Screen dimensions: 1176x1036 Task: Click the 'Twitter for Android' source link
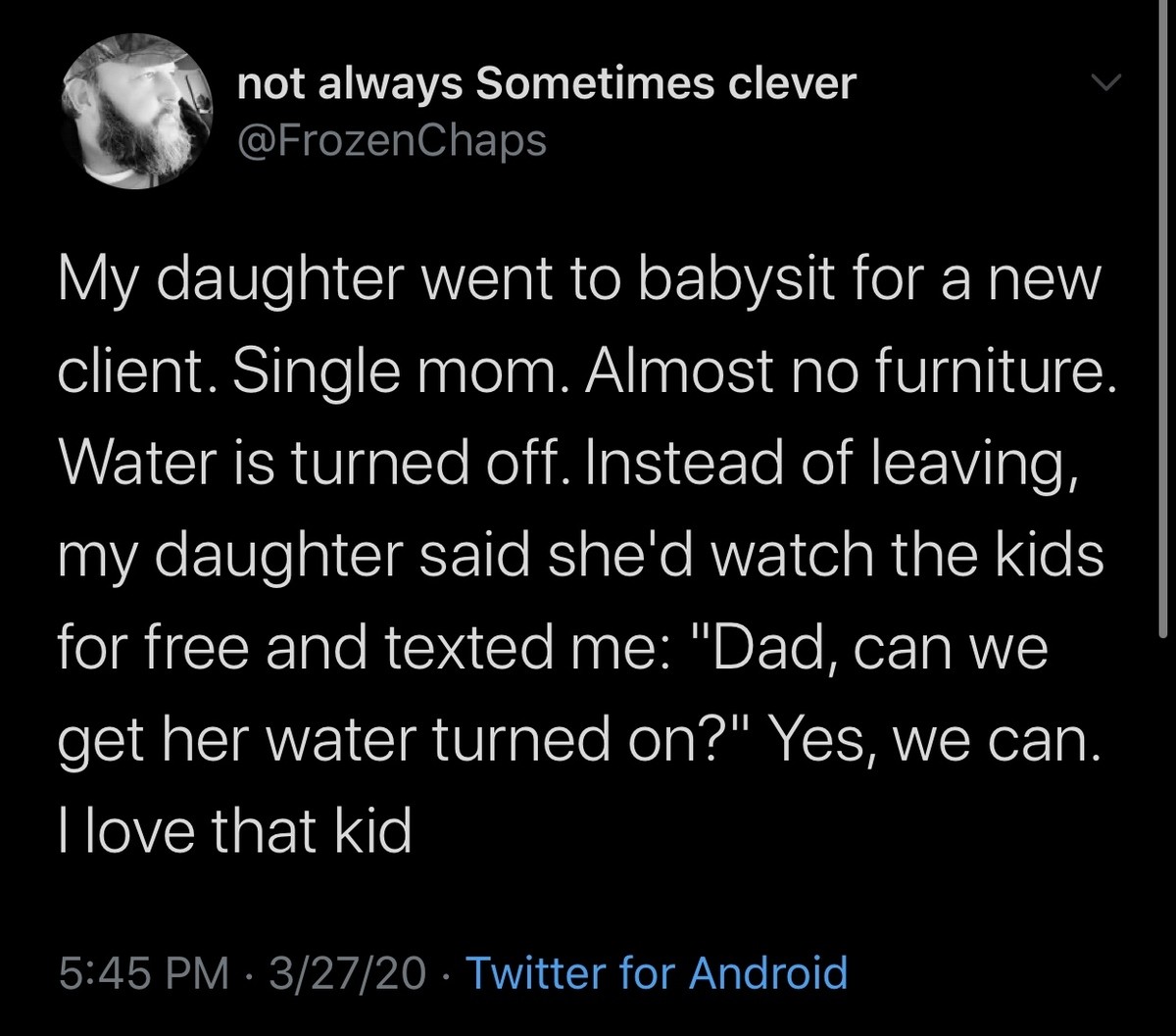[657, 974]
